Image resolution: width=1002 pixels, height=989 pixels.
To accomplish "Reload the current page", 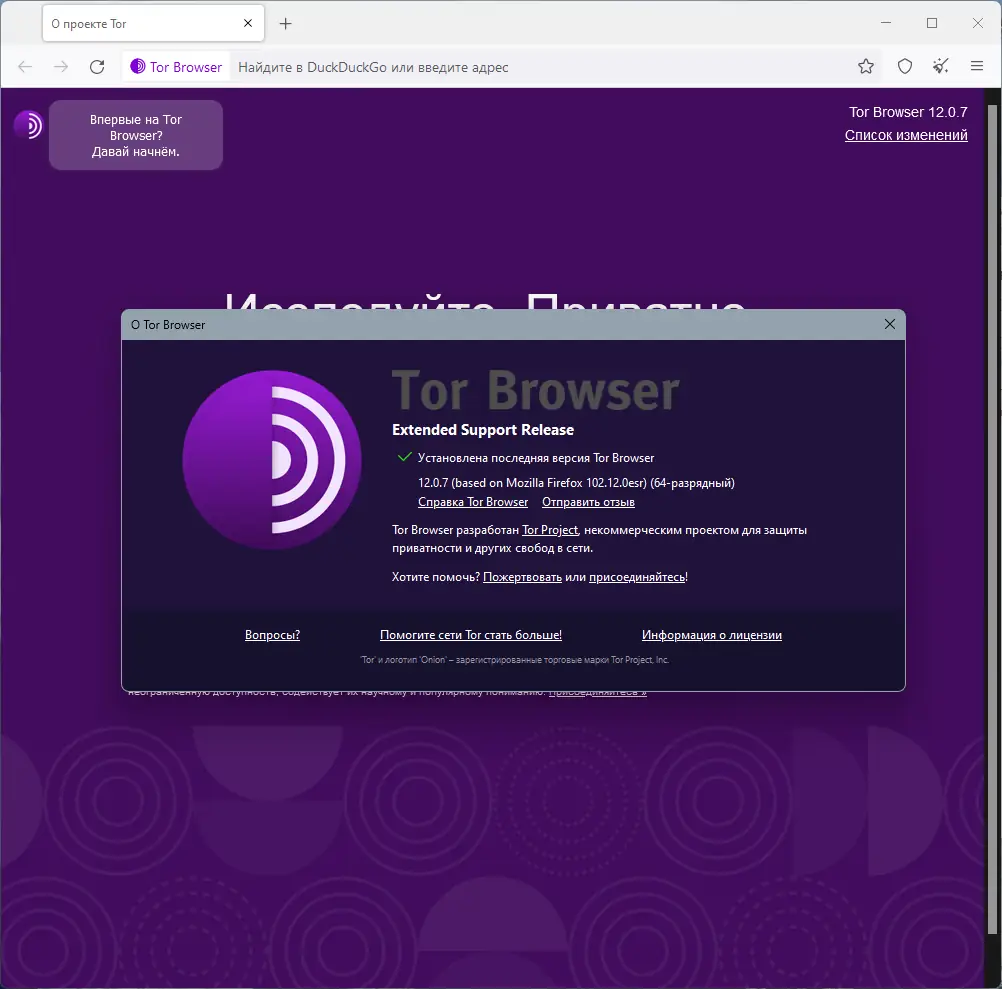I will (x=97, y=67).
